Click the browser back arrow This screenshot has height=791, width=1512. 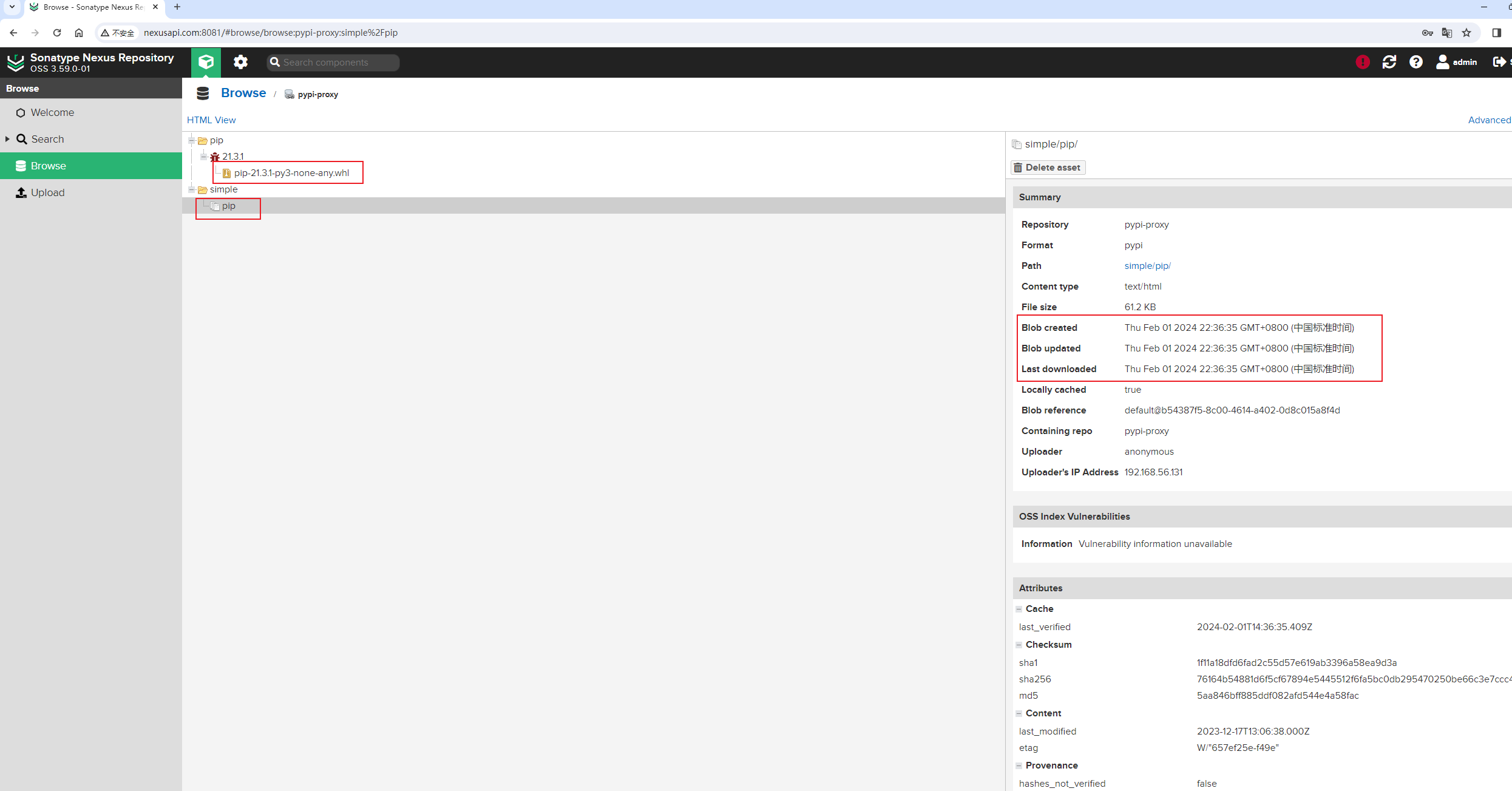(13, 33)
